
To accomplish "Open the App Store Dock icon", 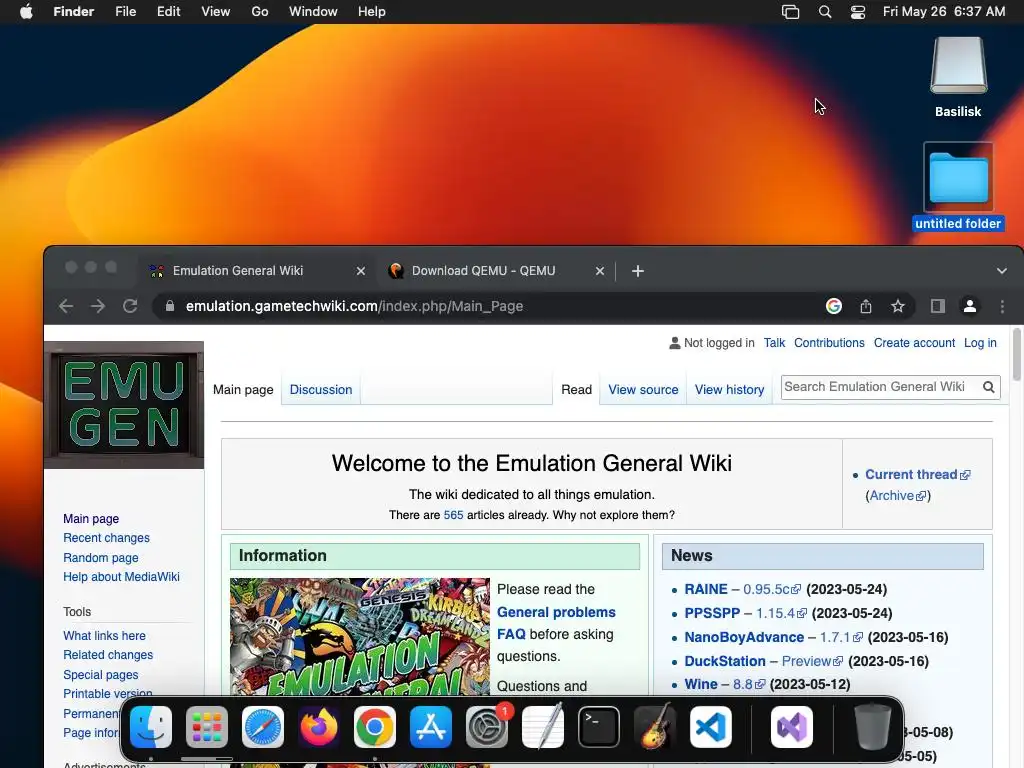I will (x=431, y=727).
